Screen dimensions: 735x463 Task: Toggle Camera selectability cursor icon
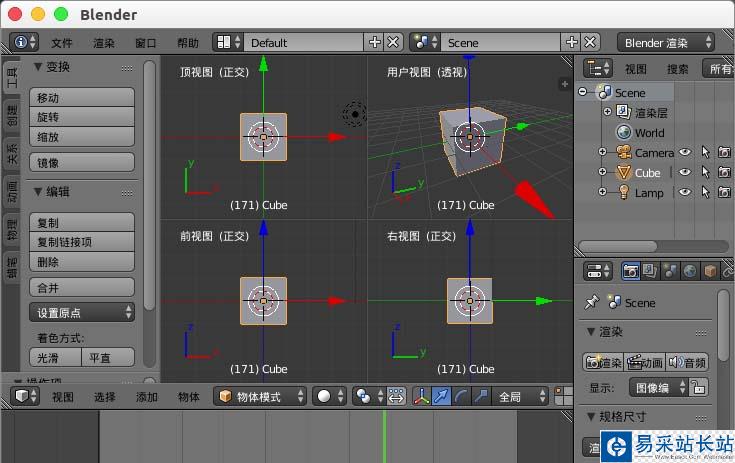(705, 152)
